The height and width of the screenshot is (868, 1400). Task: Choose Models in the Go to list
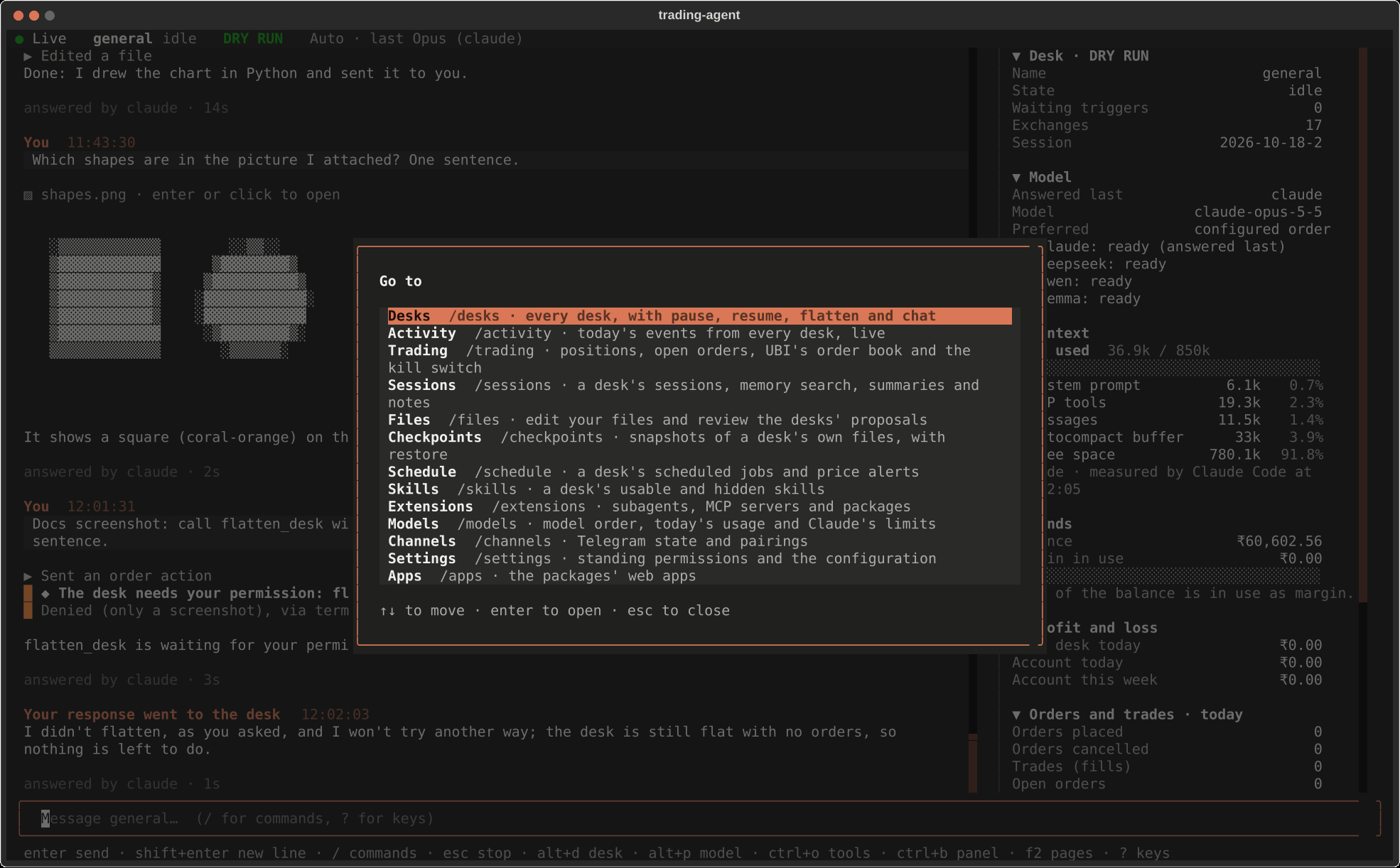pyautogui.click(x=699, y=524)
